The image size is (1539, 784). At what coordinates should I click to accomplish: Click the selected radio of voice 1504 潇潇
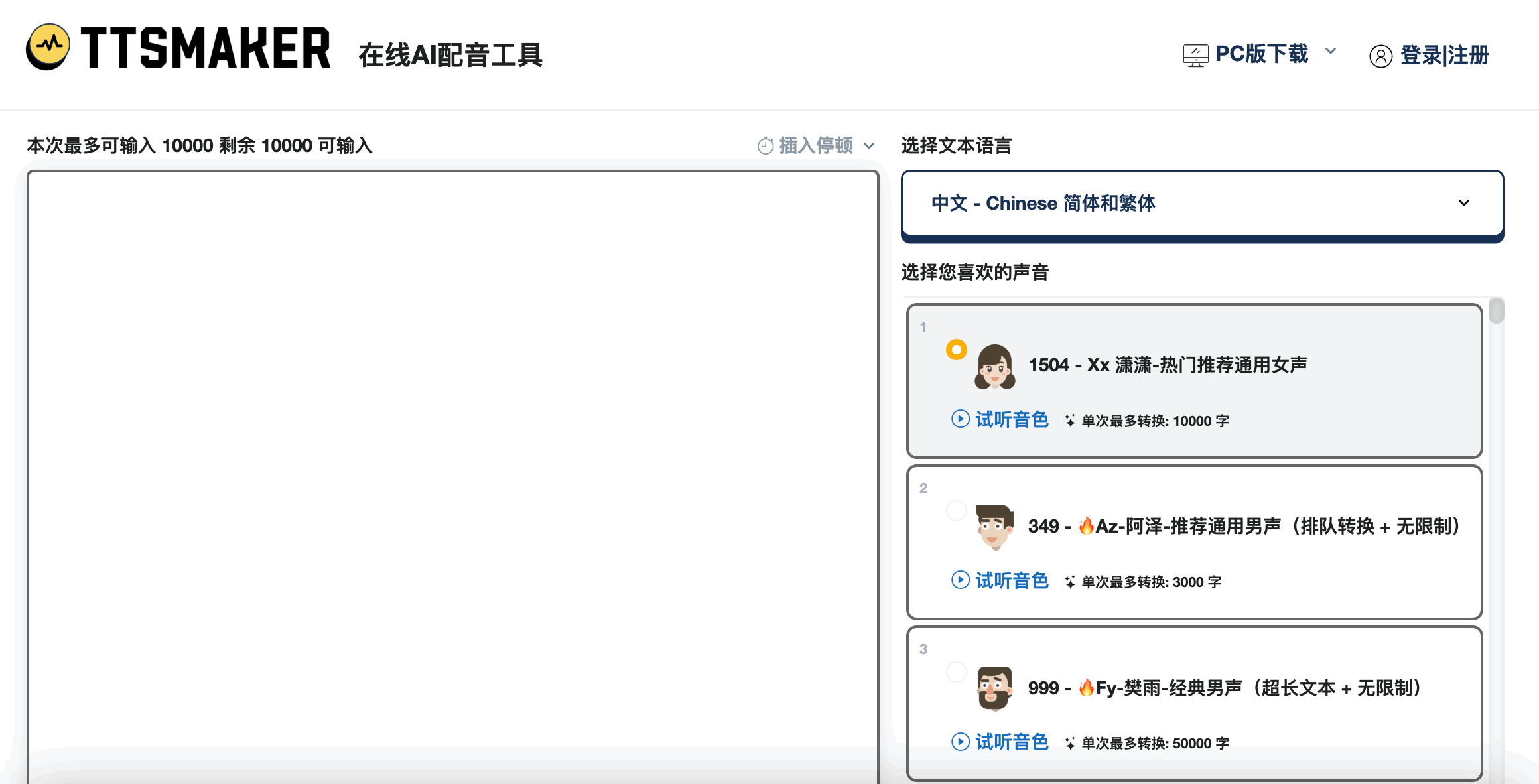click(956, 349)
